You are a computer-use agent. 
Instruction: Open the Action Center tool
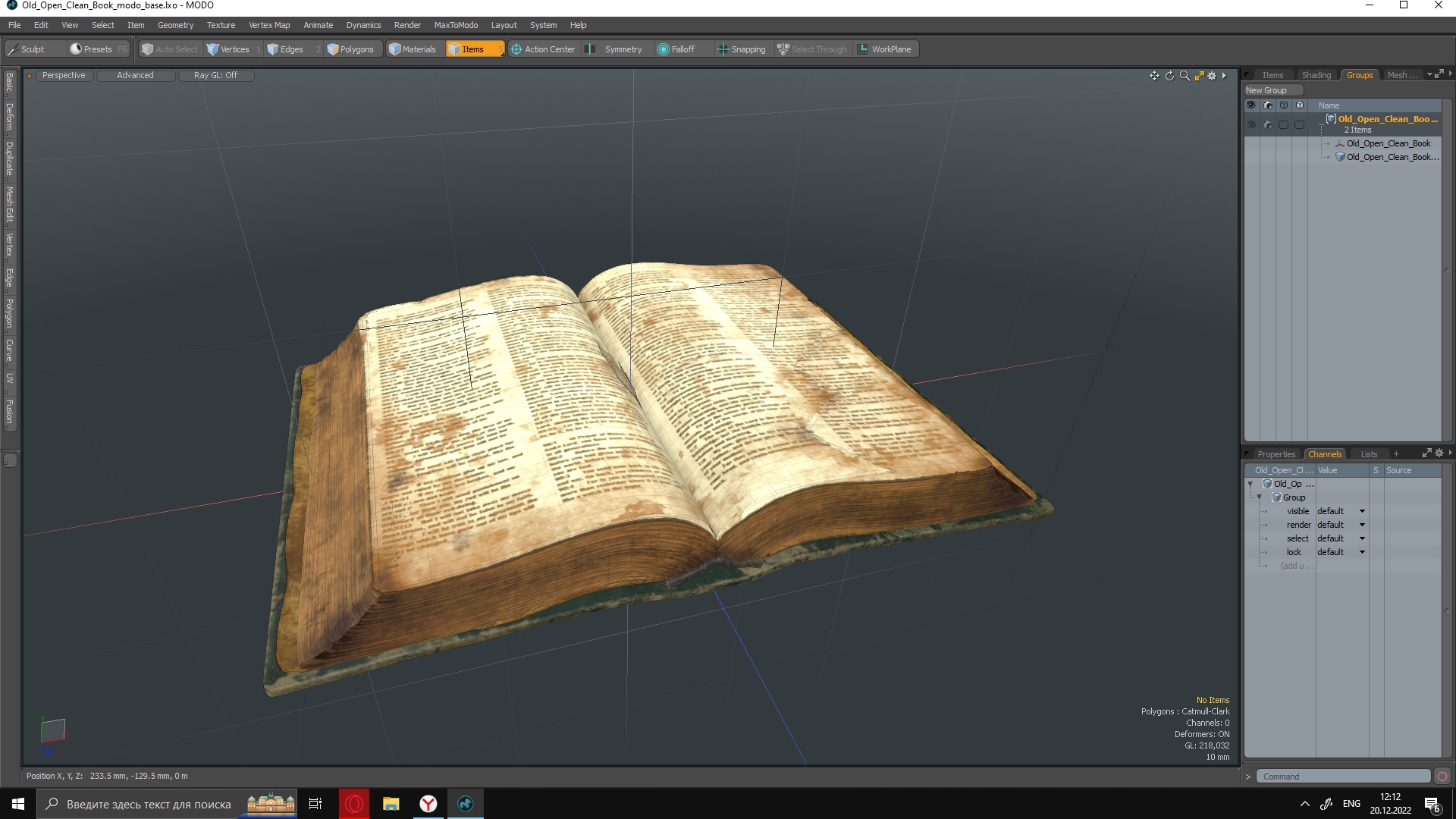tap(542, 49)
